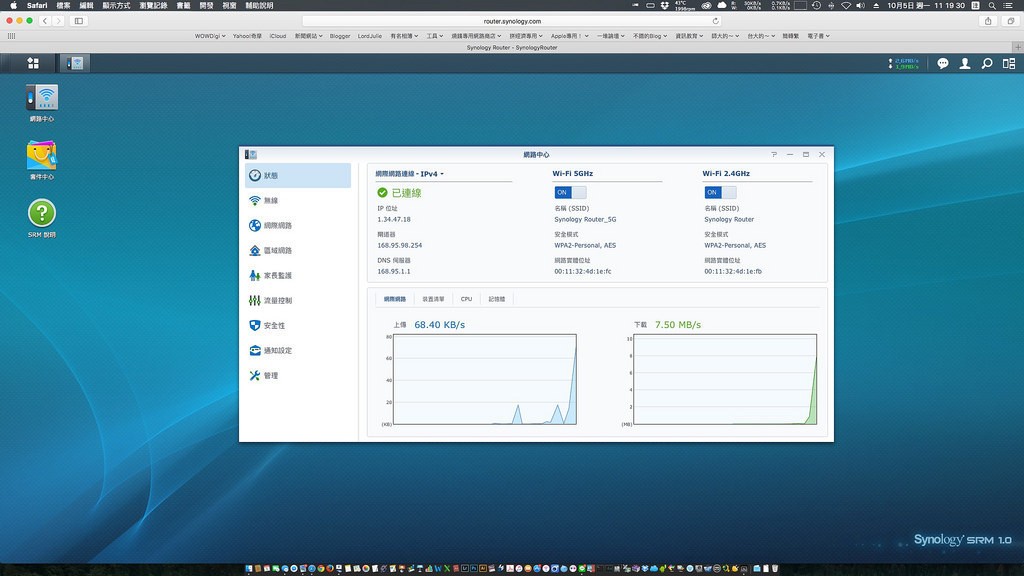
Task: Open the Yahoo!奇摩 bookmark
Action: pyautogui.click(x=247, y=36)
